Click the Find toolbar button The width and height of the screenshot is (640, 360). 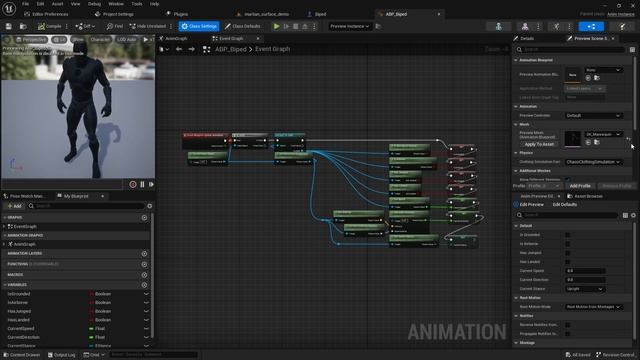[115, 26]
